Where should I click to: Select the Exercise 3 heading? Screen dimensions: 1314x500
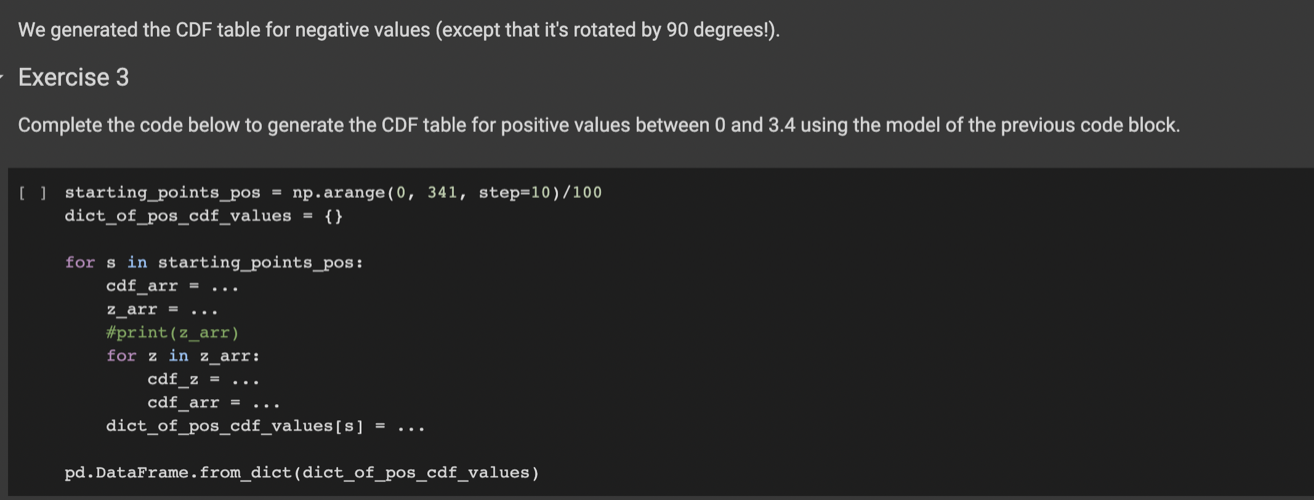click(x=73, y=78)
